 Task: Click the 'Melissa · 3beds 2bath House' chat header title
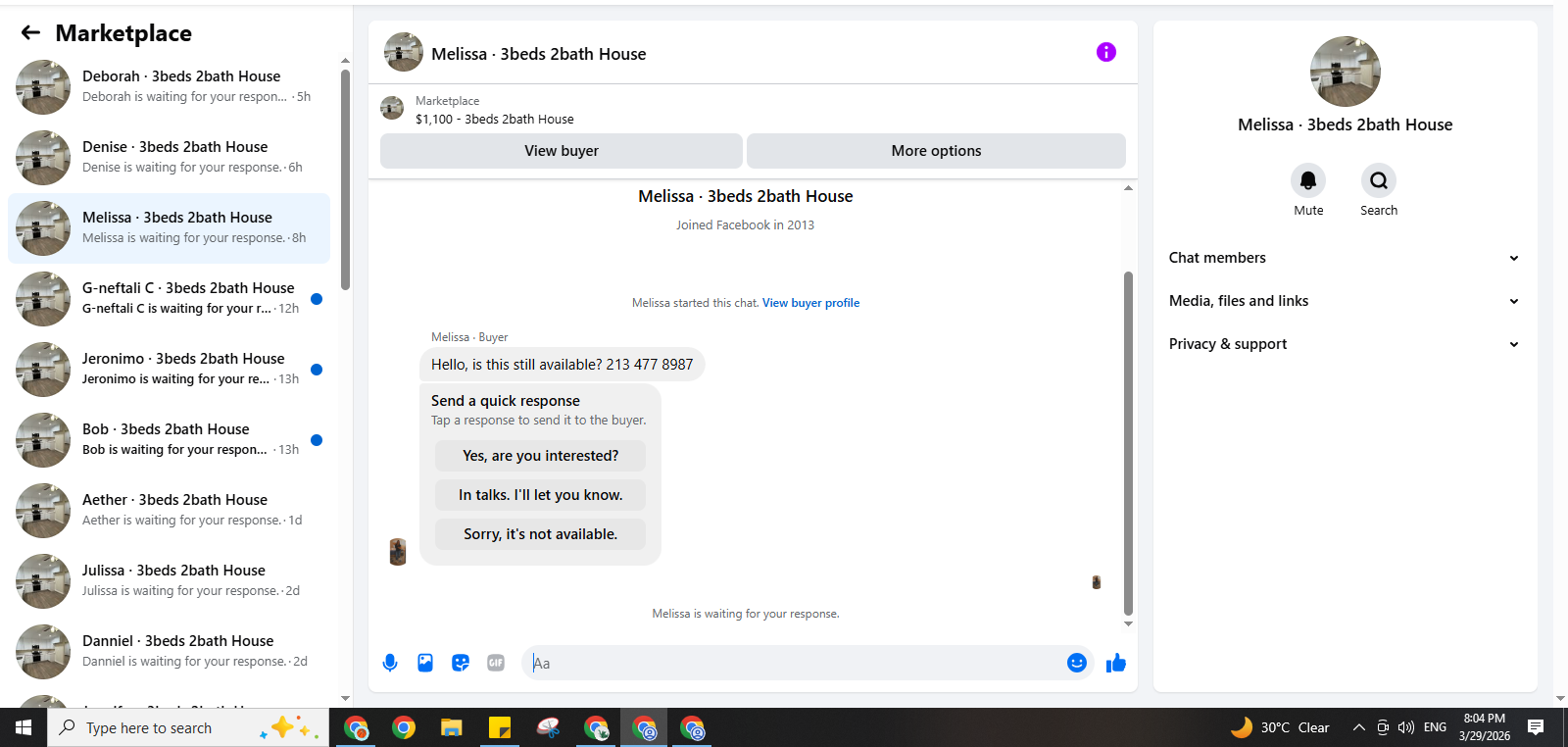point(538,54)
